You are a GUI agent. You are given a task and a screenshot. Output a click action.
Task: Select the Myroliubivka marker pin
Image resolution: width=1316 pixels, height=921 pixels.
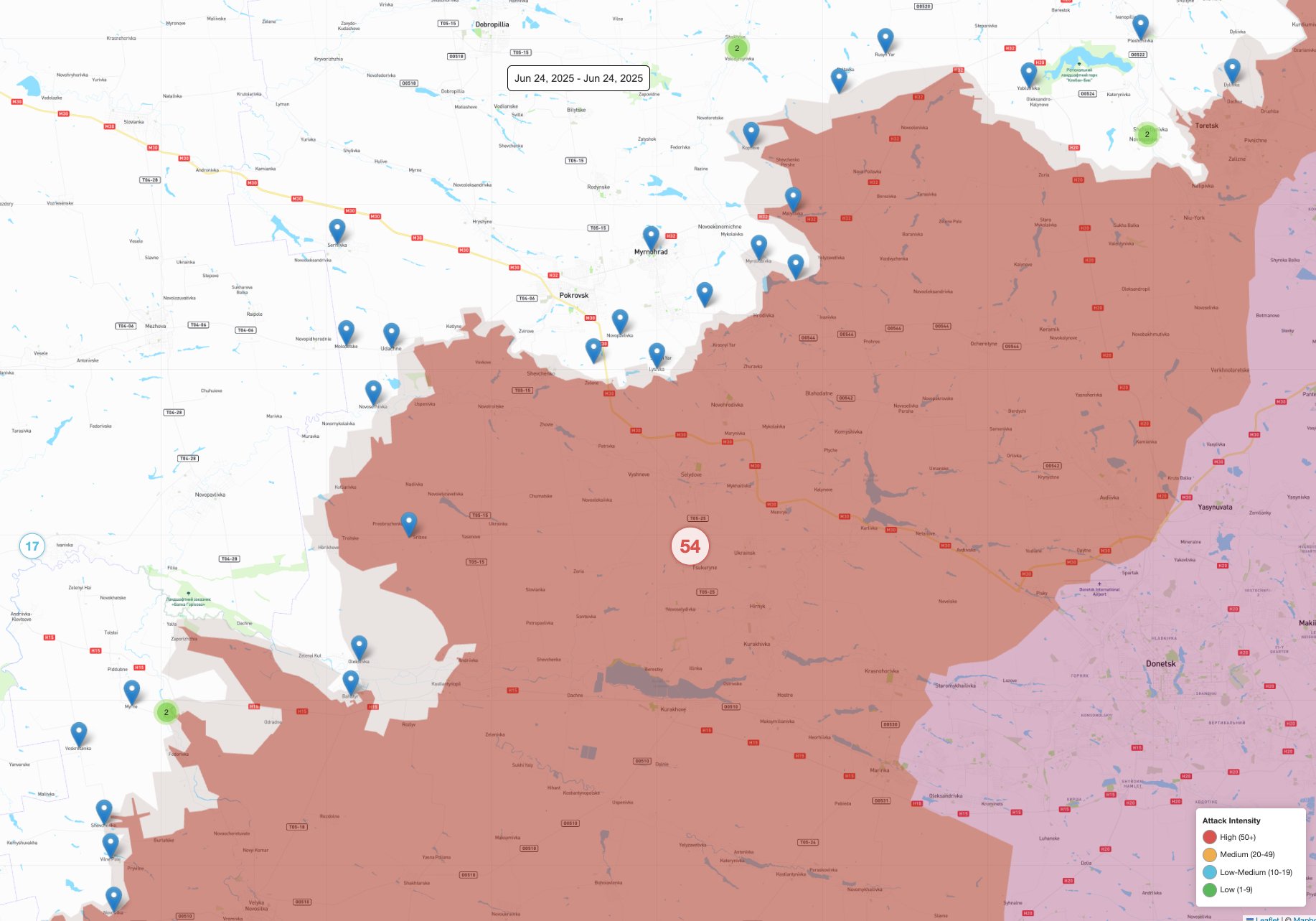click(758, 248)
